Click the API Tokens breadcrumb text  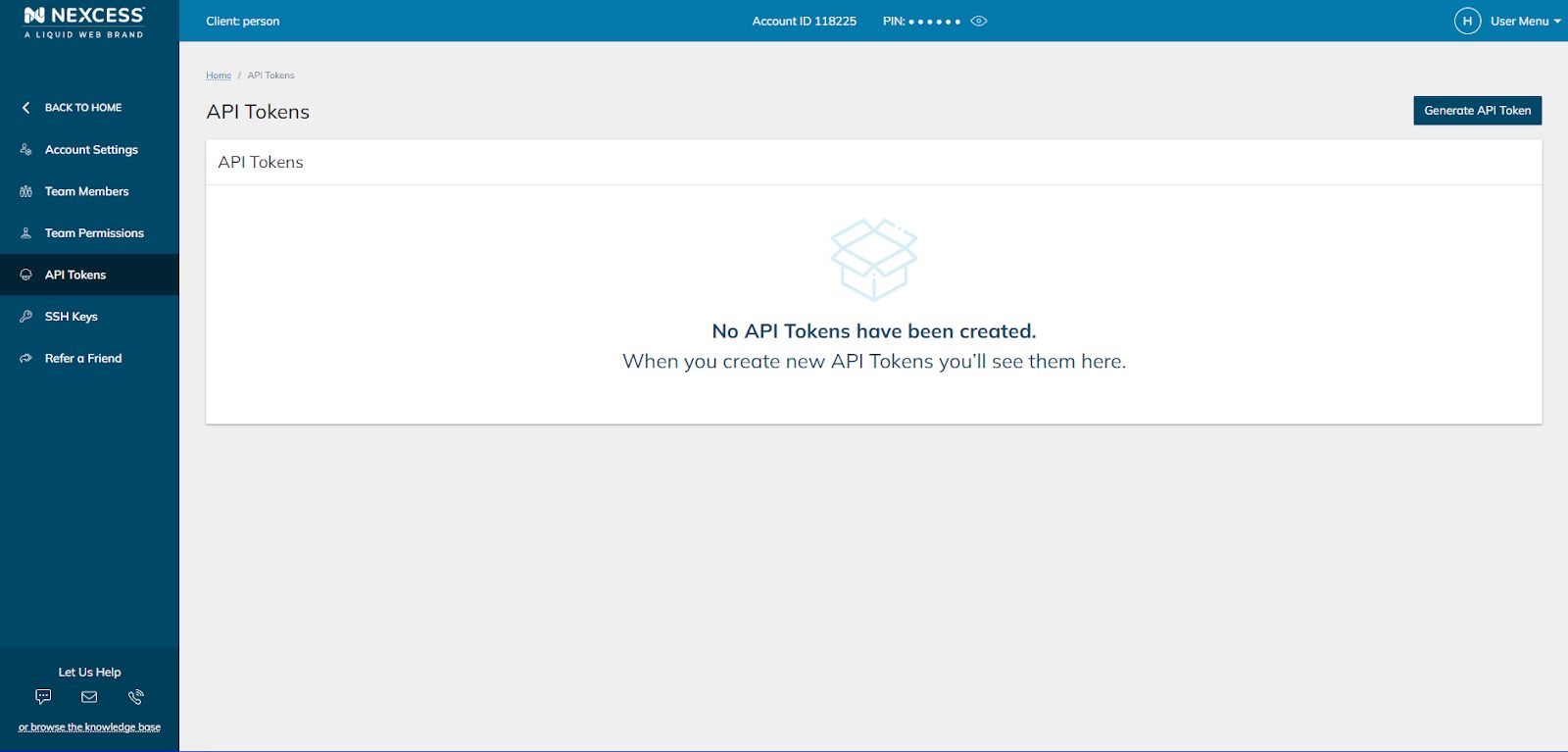tap(270, 75)
